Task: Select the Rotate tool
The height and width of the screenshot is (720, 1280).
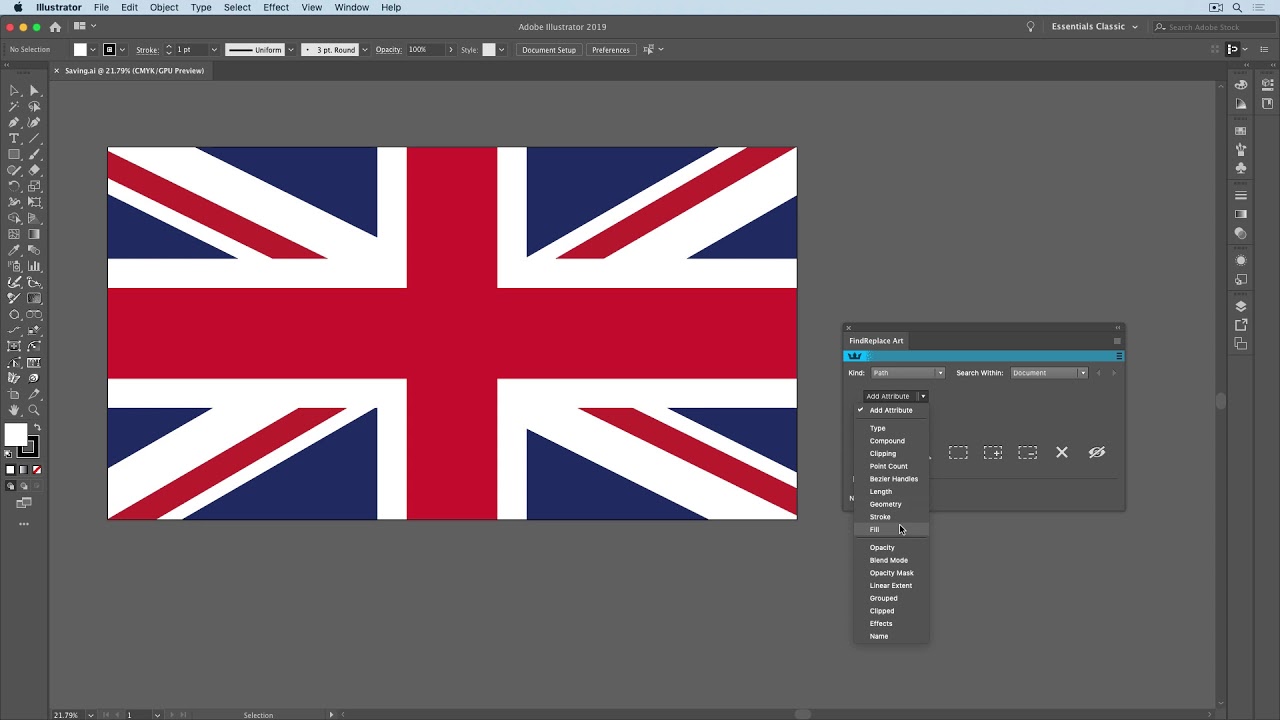Action: pyautogui.click(x=14, y=186)
